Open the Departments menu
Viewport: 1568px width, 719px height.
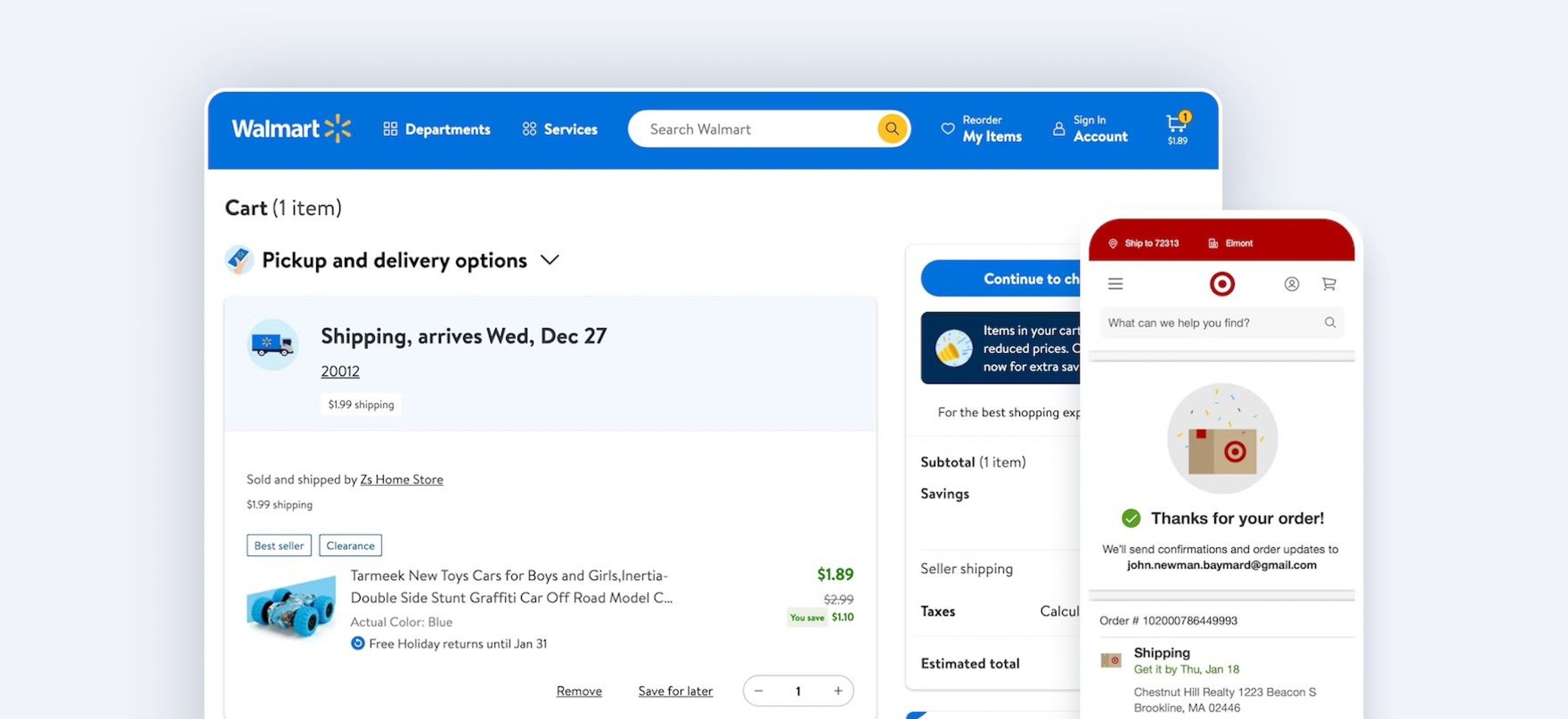[x=437, y=129]
